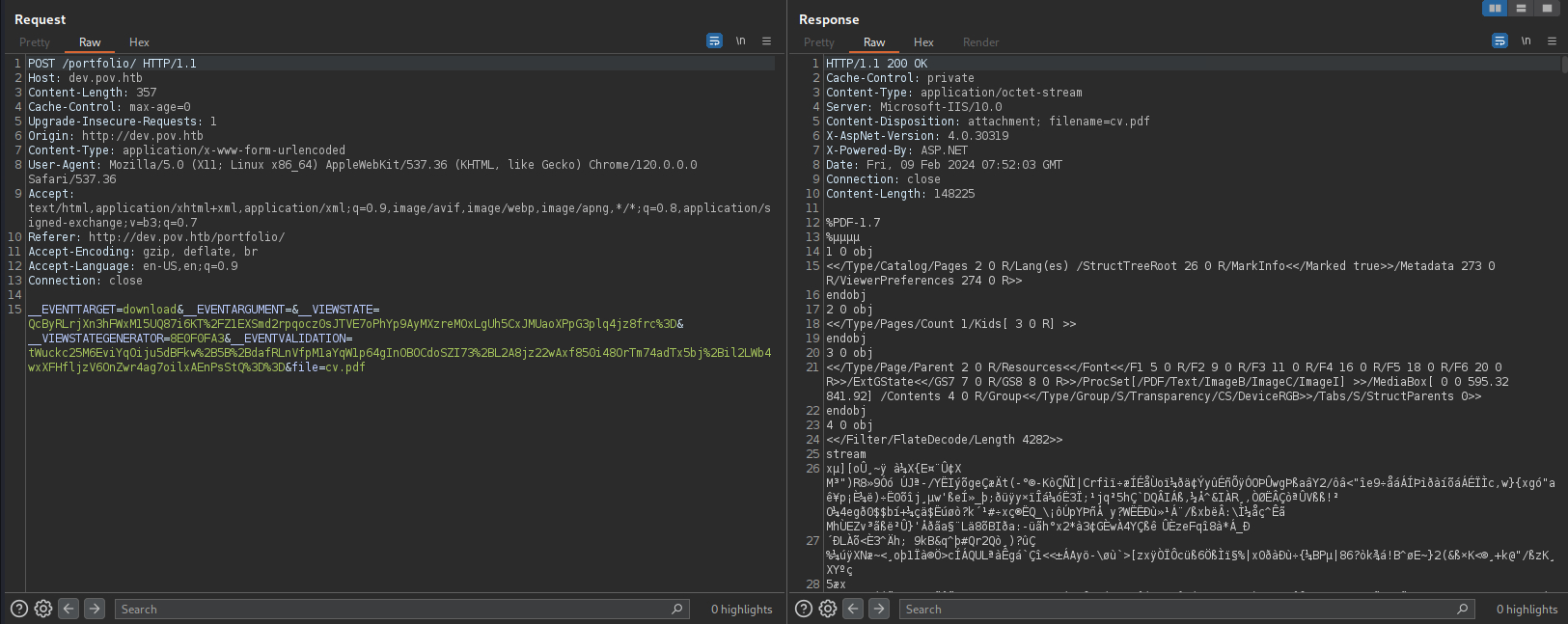
Task: Click the help icon below the Response pane
Action: tap(804, 609)
